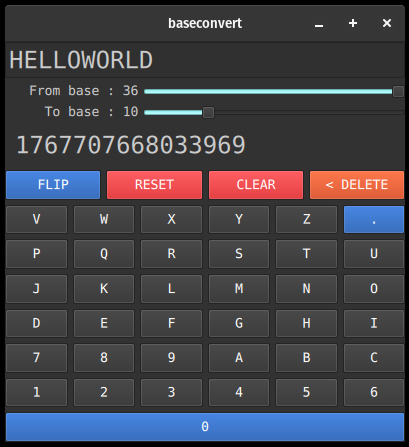
Task: Tap the letter H key
Action: click(x=306, y=323)
